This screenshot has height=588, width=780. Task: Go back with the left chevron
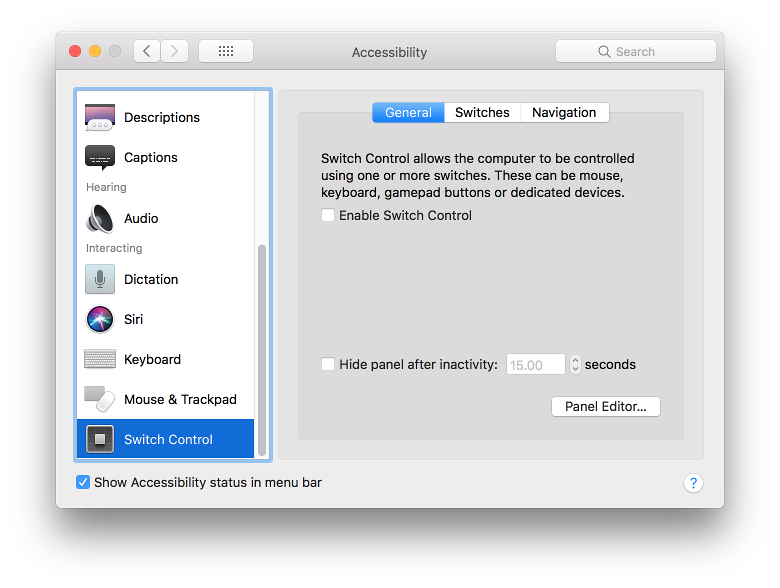[x=147, y=51]
